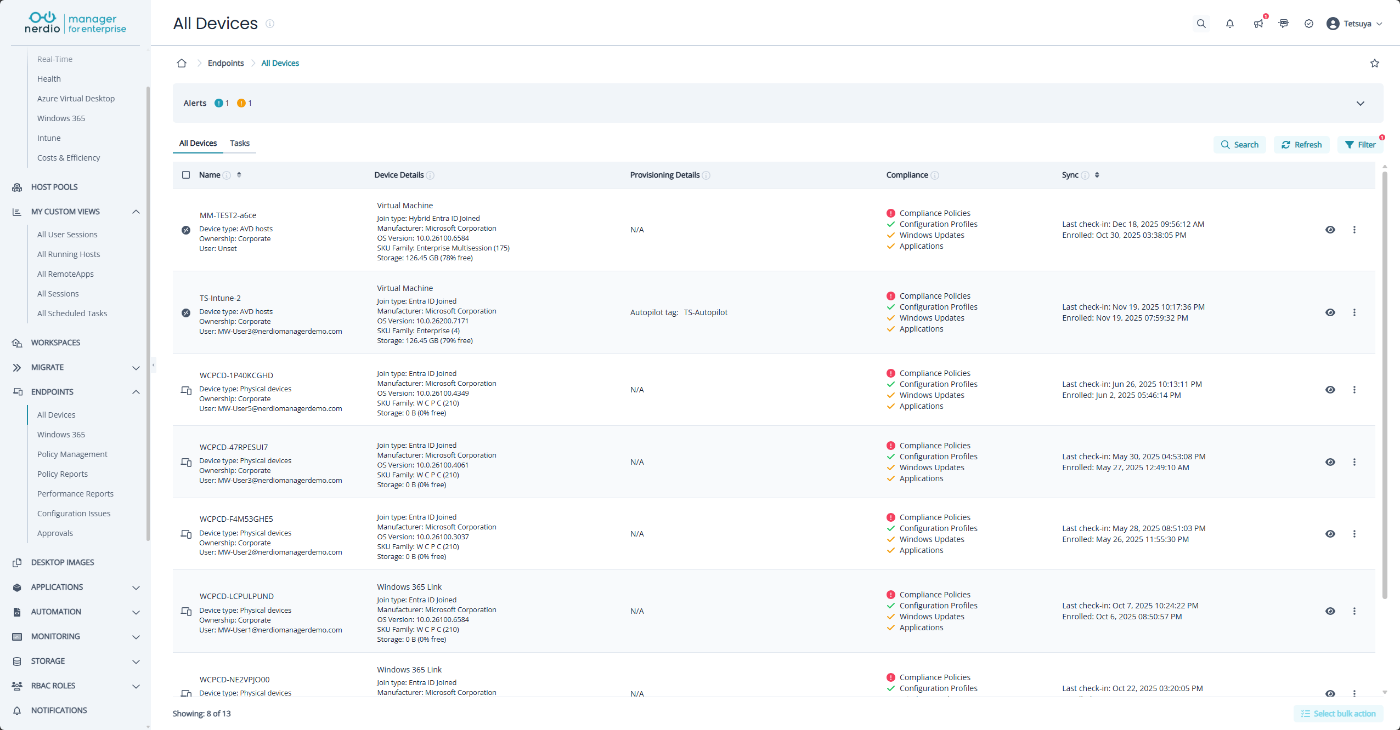Open Workspaces in the sidebar
Image resolution: width=1400 pixels, height=730 pixels.
[55, 343]
